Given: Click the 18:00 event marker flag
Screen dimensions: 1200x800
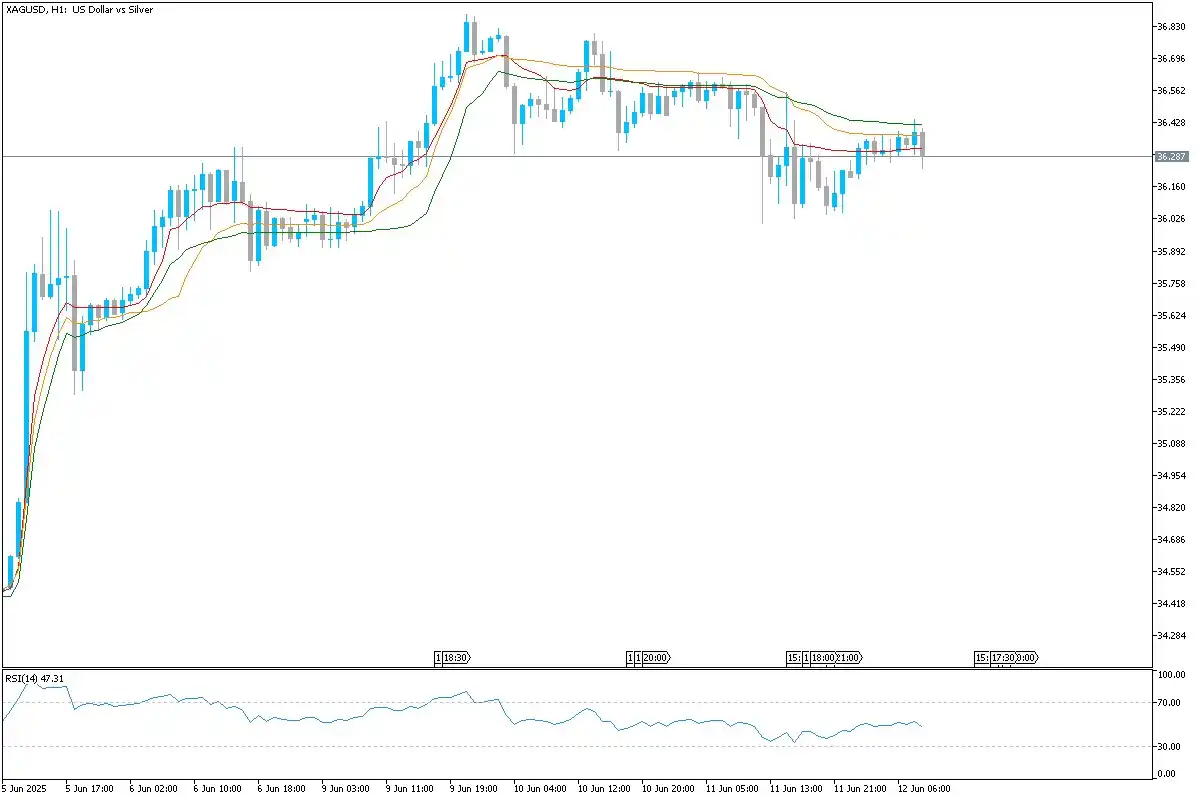Looking at the screenshot, I should (x=823, y=658).
